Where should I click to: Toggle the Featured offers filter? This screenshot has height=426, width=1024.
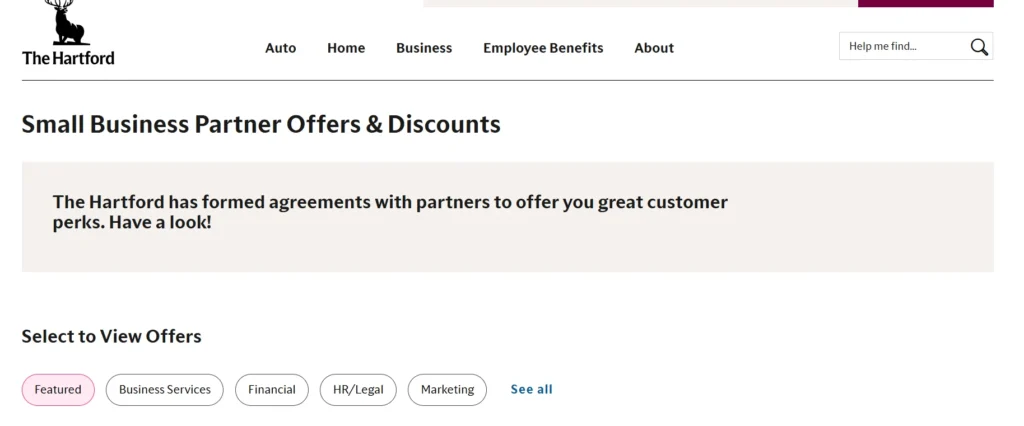pos(58,389)
